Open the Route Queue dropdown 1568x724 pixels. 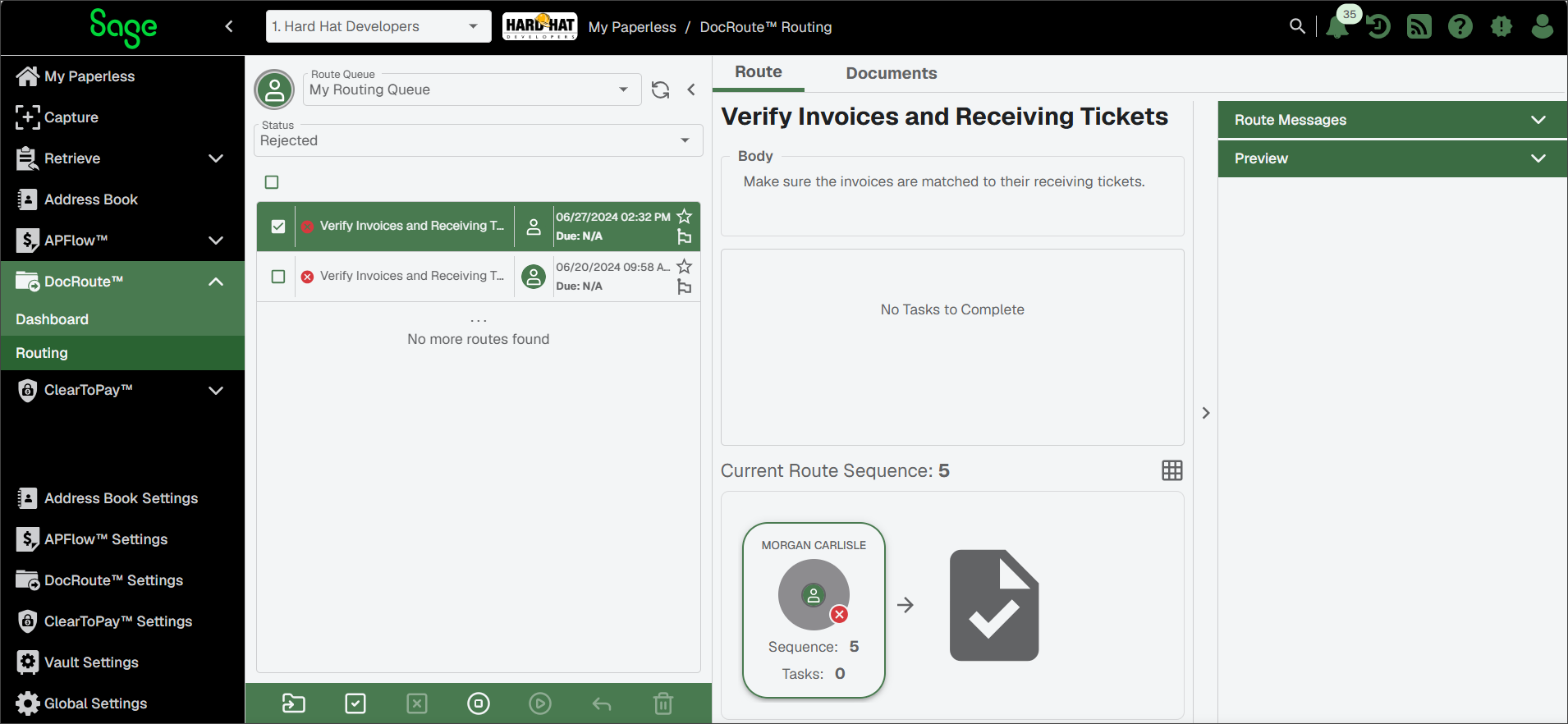pos(472,89)
